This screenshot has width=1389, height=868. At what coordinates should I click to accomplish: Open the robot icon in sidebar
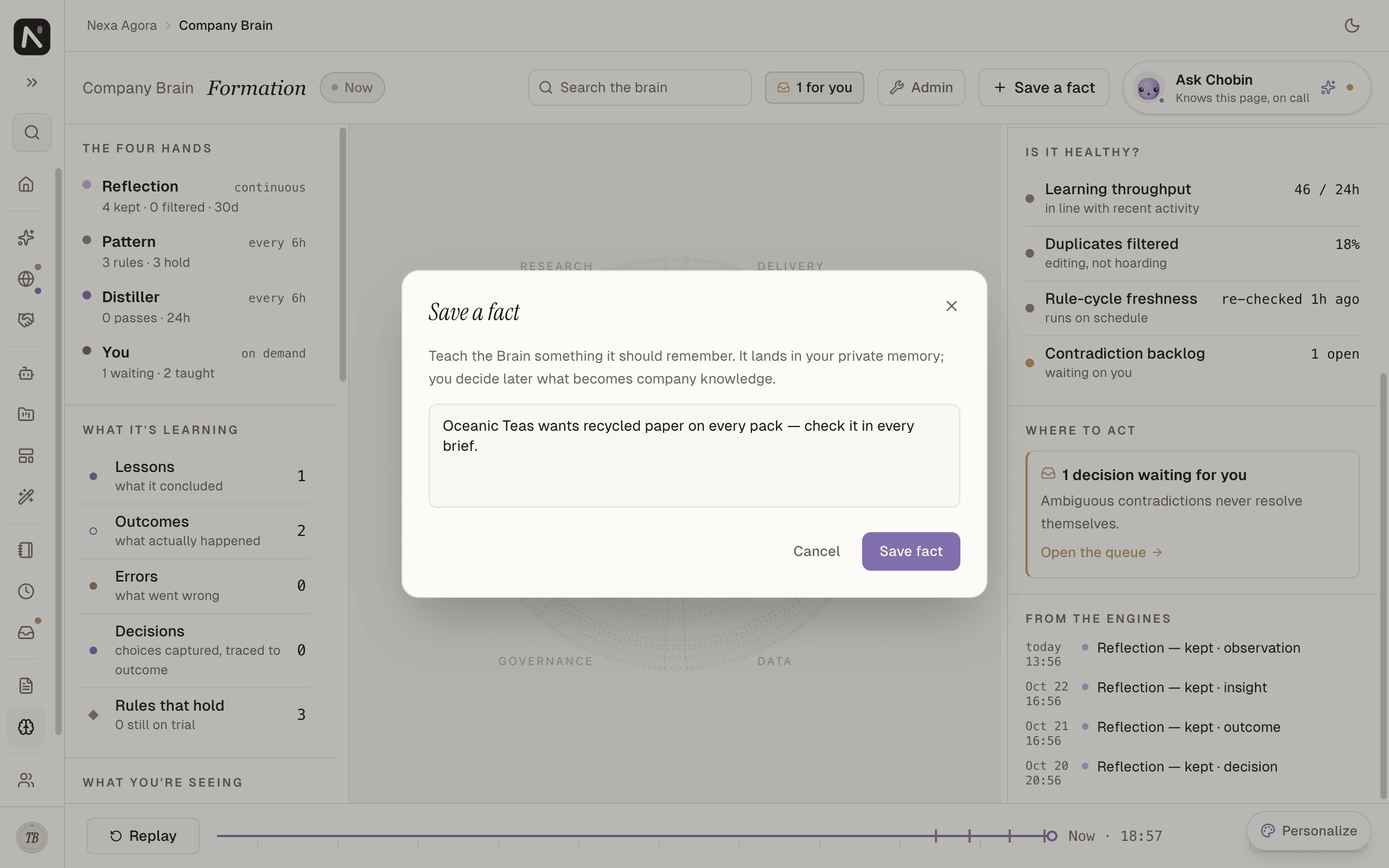tap(26, 374)
